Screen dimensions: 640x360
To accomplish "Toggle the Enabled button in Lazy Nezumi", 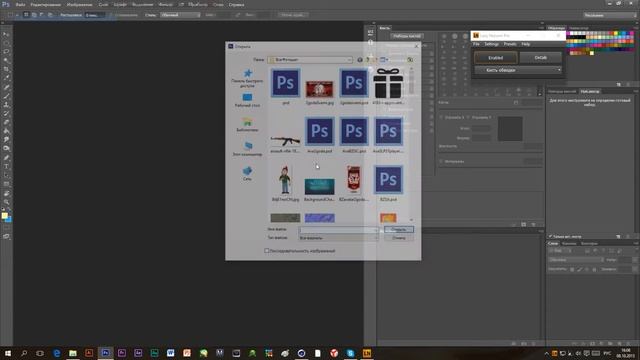I will pyautogui.click(x=496, y=58).
